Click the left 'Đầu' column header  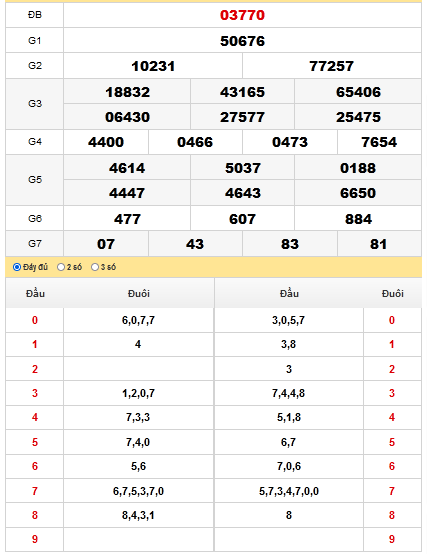tap(35, 294)
